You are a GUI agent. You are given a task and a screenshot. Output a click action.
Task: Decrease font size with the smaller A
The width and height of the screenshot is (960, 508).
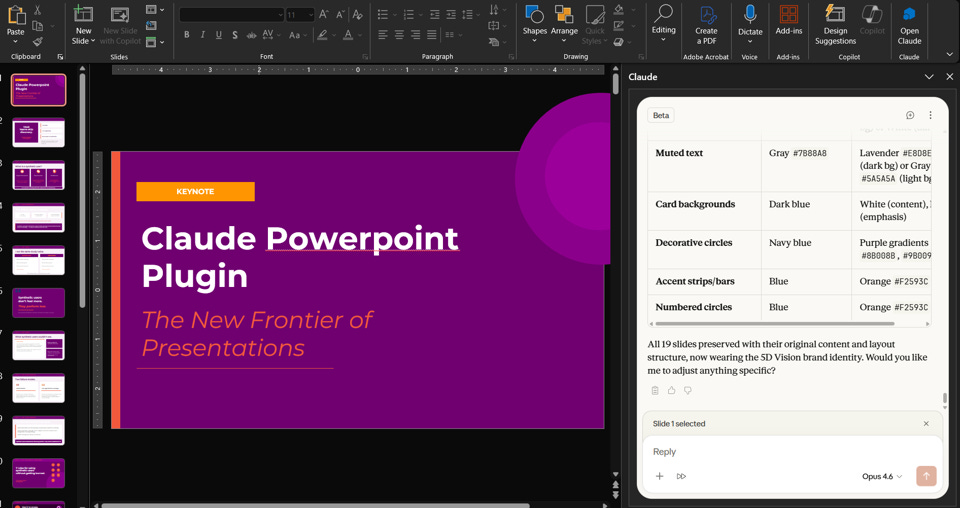pos(340,14)
